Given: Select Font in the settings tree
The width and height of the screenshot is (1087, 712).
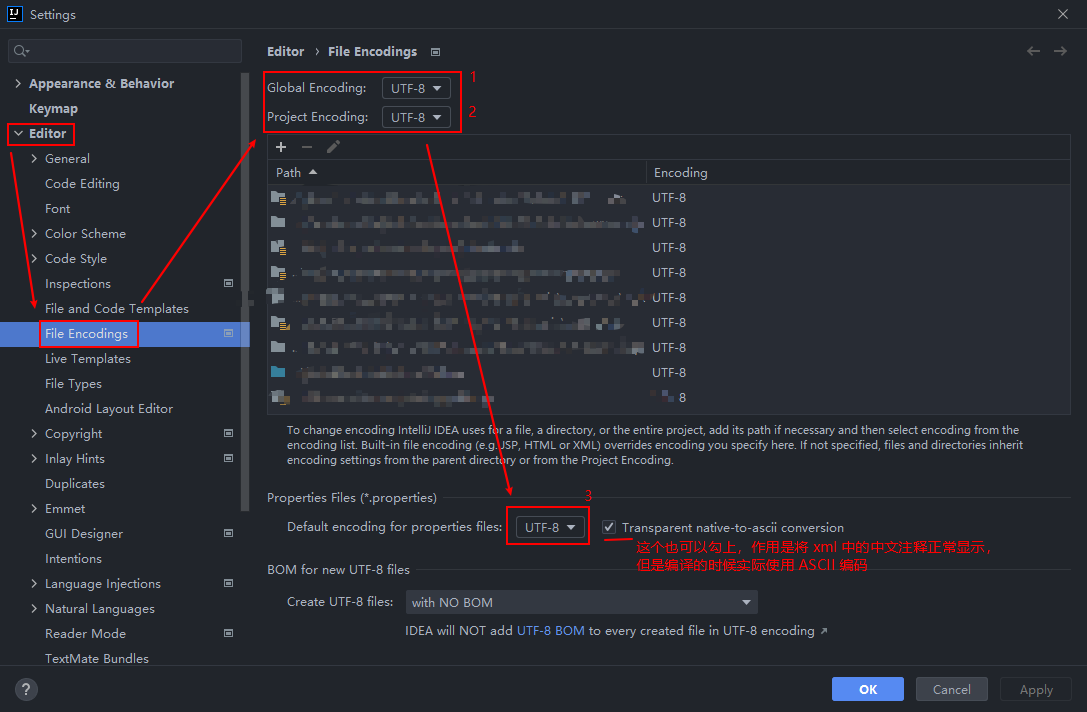Looking at the screenshot, I should (x=58, y=209).
